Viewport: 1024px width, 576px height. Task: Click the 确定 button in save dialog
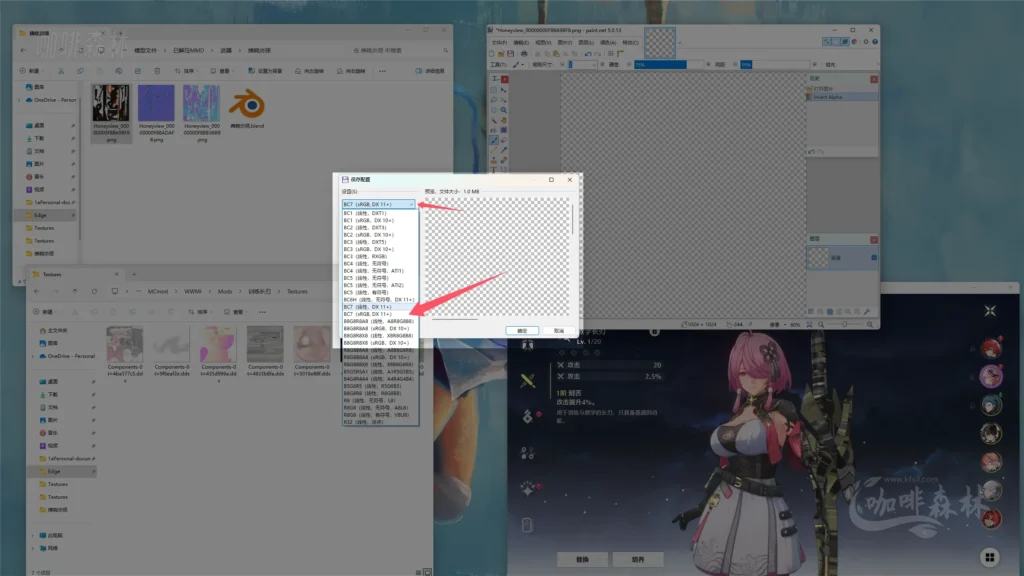click(x=521, y=330)
